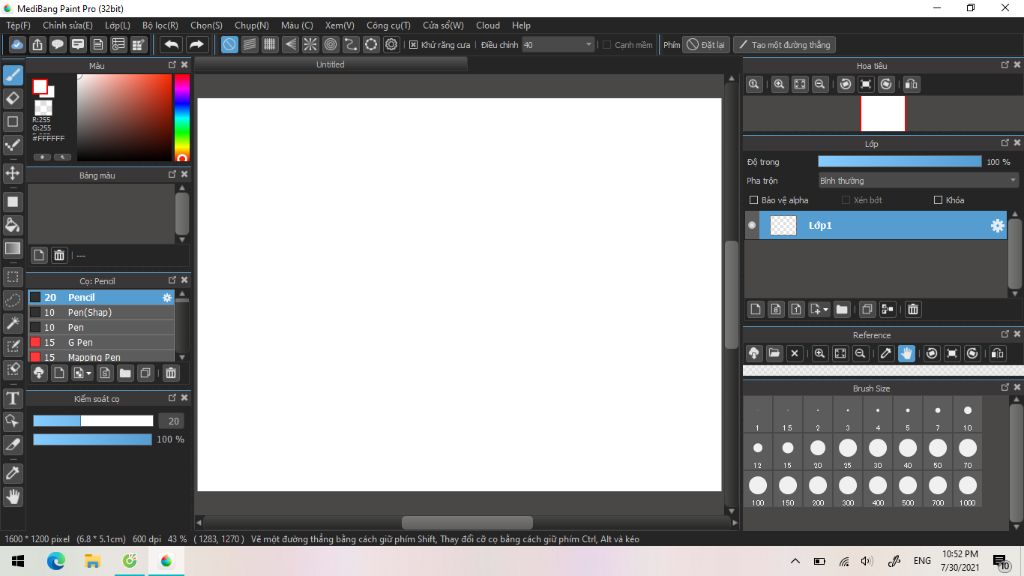
Task: Hide Lớp1 layer visibility dot
Action: pyautogui.click(x=752, y=225)
